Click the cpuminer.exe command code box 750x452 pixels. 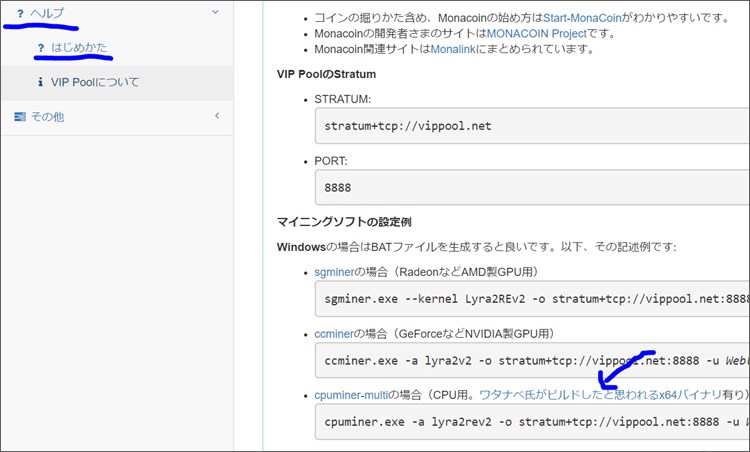[x=532, y=422]
